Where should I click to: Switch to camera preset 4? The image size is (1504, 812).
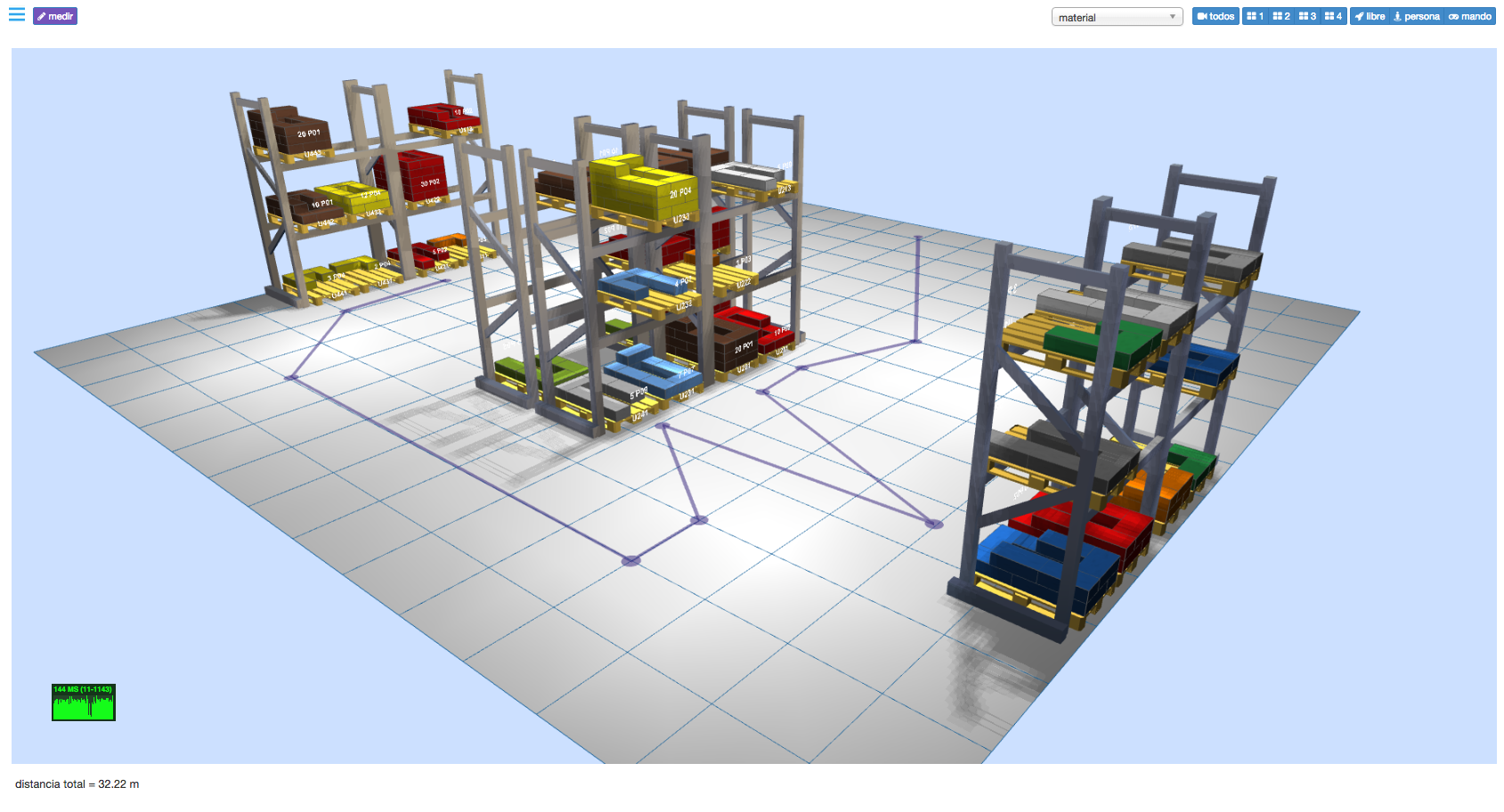[1333, 16]
